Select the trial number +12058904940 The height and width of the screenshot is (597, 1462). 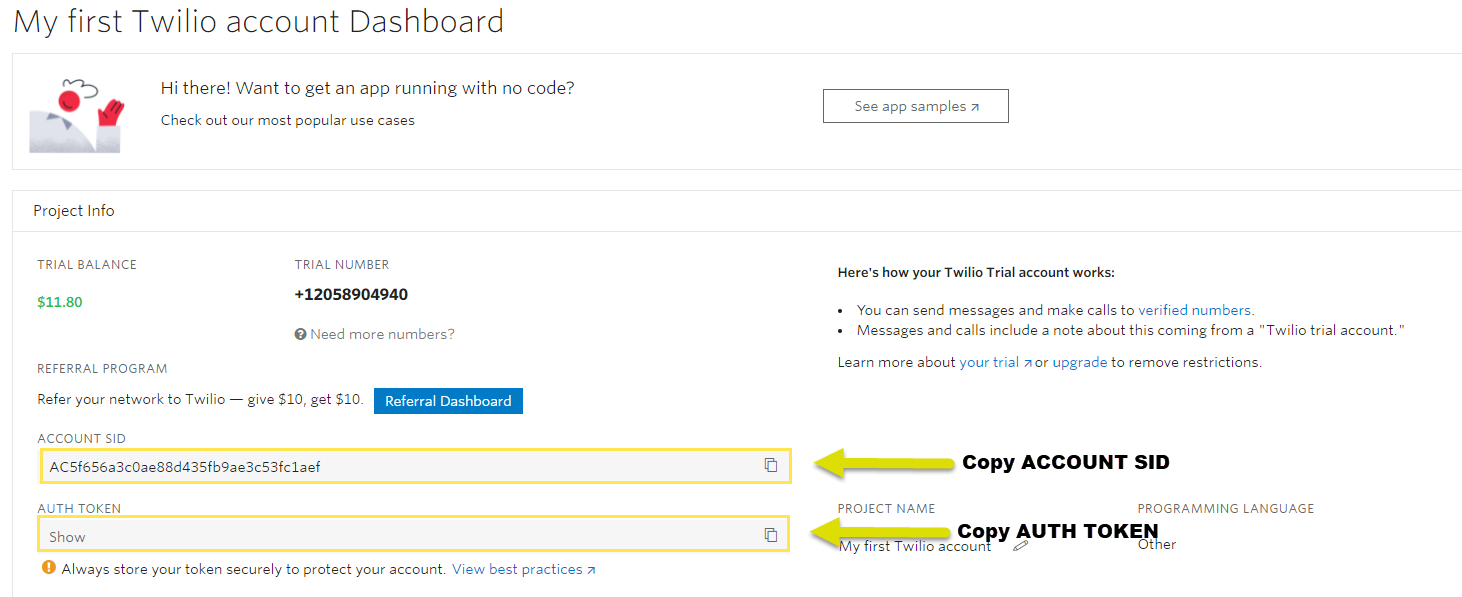351,294
